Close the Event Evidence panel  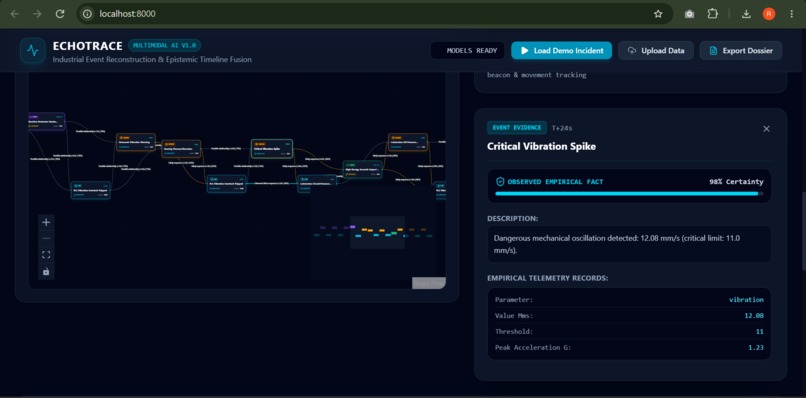point(766,129)
